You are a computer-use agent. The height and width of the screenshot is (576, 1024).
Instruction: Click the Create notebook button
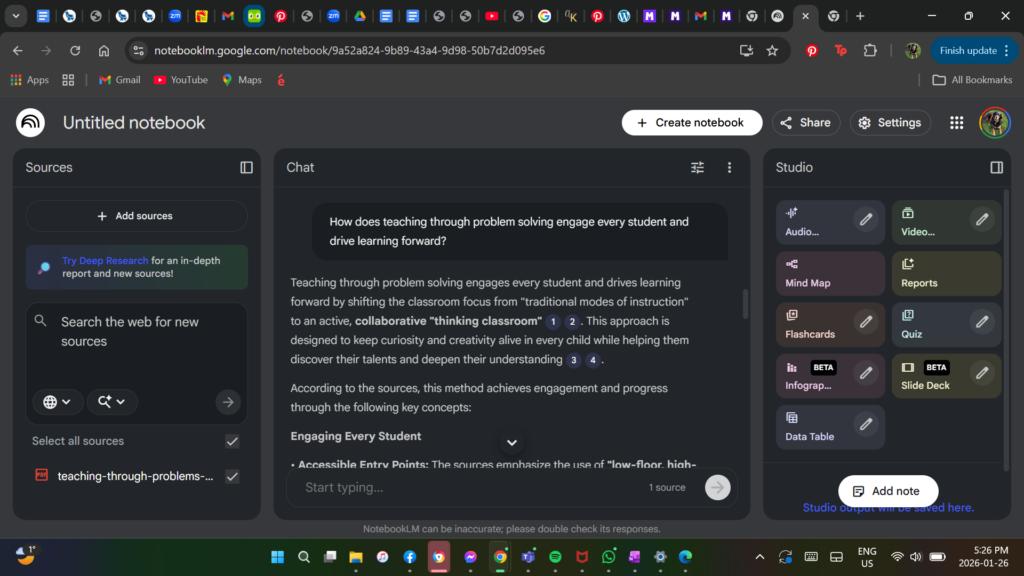click(692, 123)
